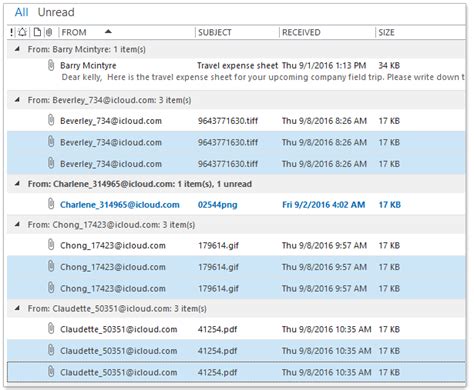Click '179614.gif' in the unhighlighted Chong row
Screen dimensions: 474x390
[218, 245]
